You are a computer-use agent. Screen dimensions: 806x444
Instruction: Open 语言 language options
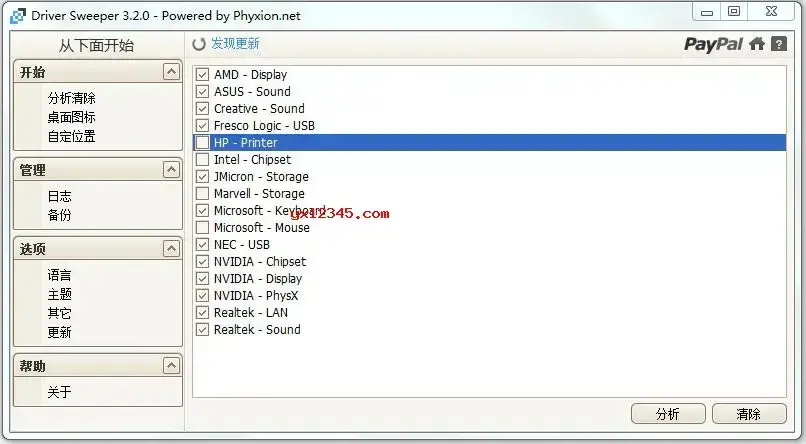pyautogui.click(x=60, y=275)
